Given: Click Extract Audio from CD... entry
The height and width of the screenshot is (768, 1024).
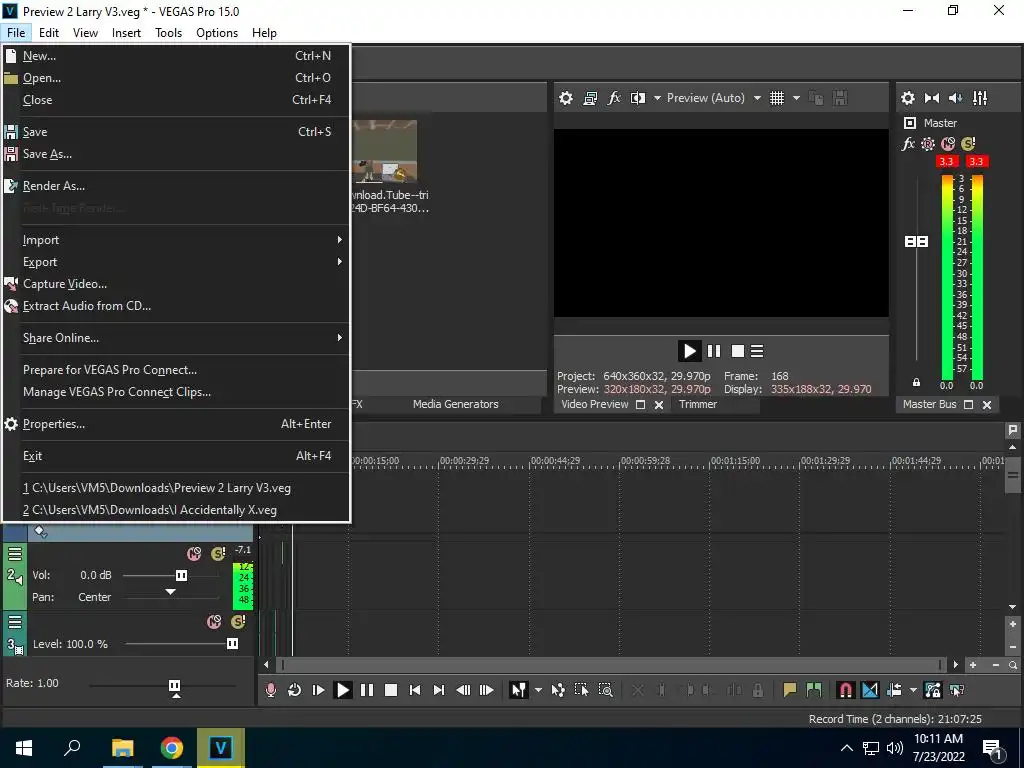Looking at the screenshot, I should 176,306.
